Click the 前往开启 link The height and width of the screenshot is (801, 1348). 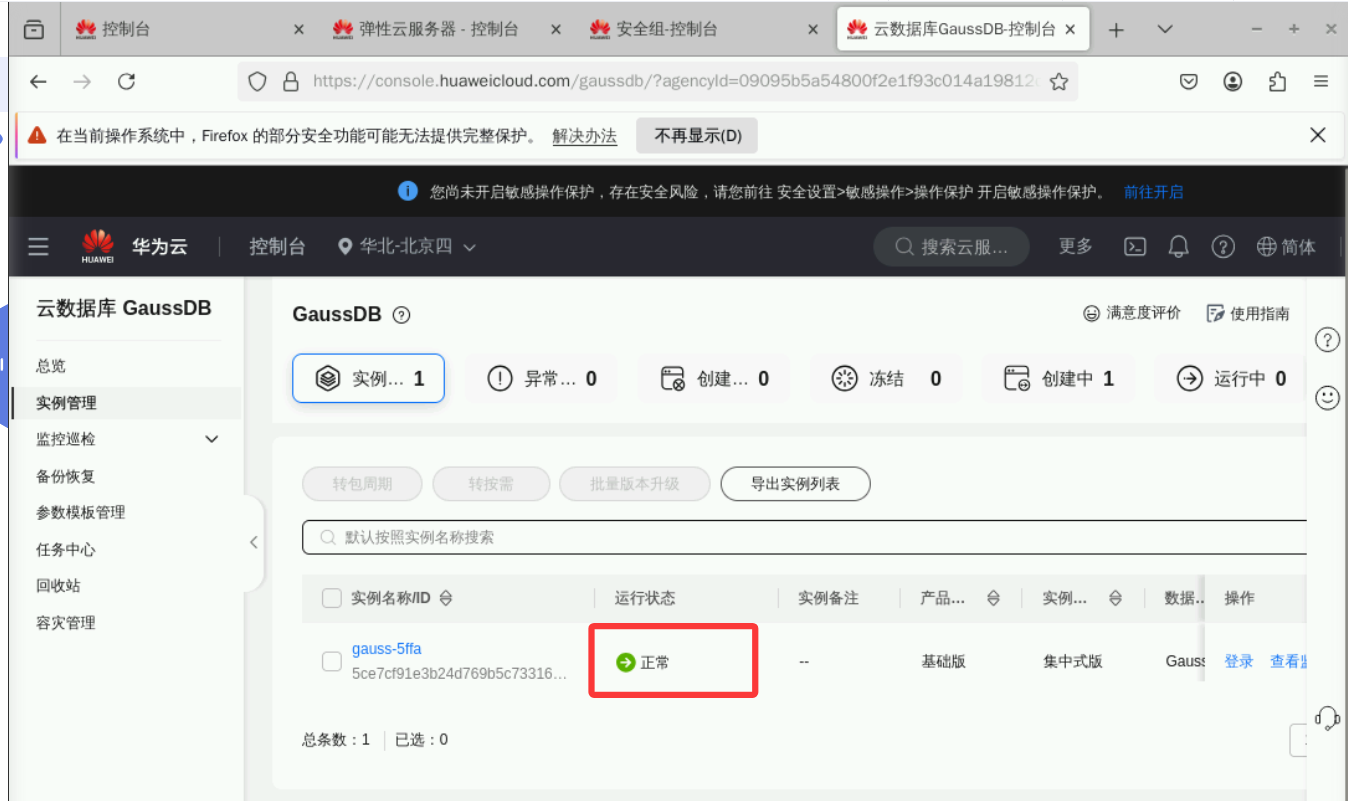click(1153, 192)
